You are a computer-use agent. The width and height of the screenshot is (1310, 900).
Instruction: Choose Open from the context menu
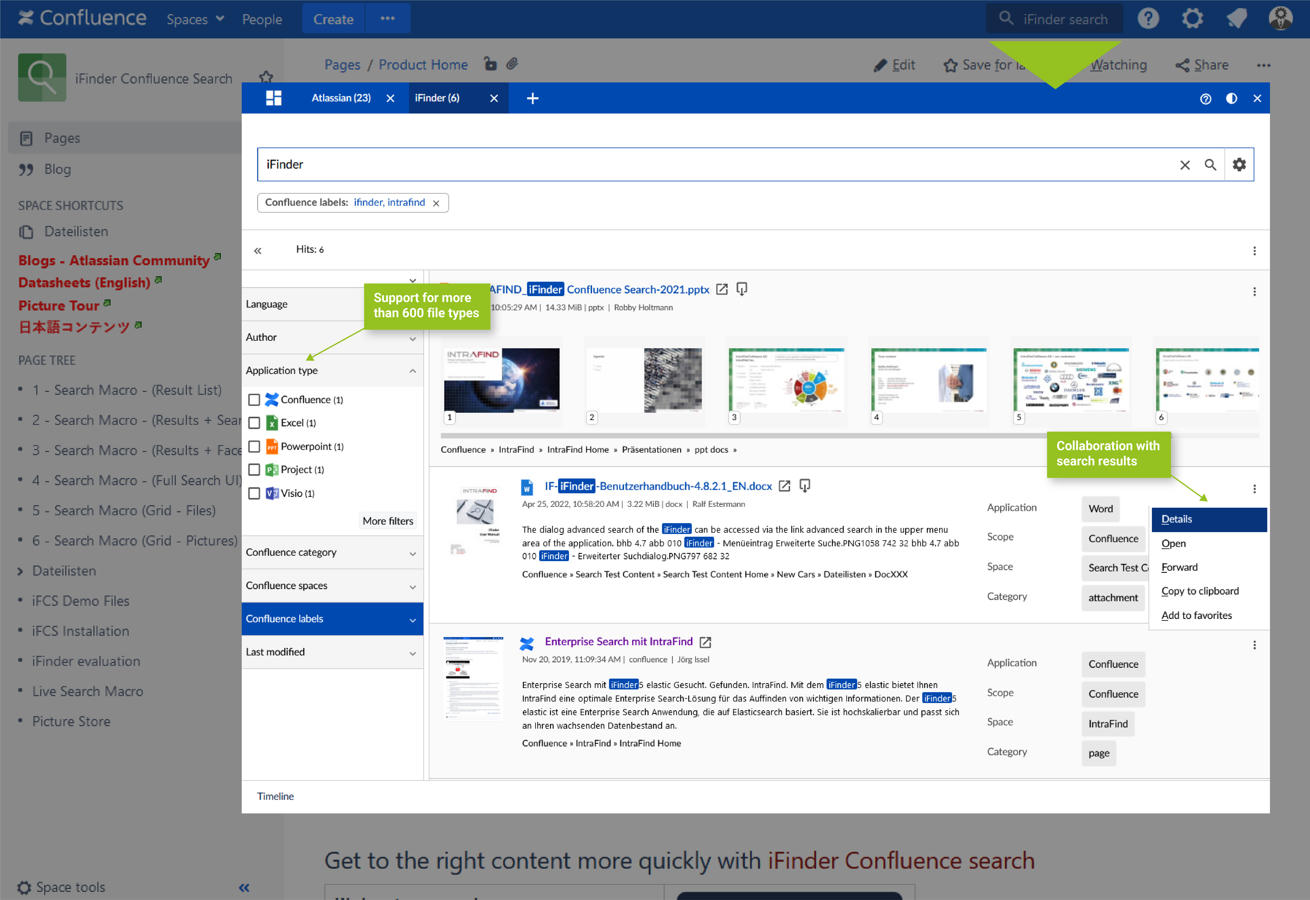point(1209,544)
